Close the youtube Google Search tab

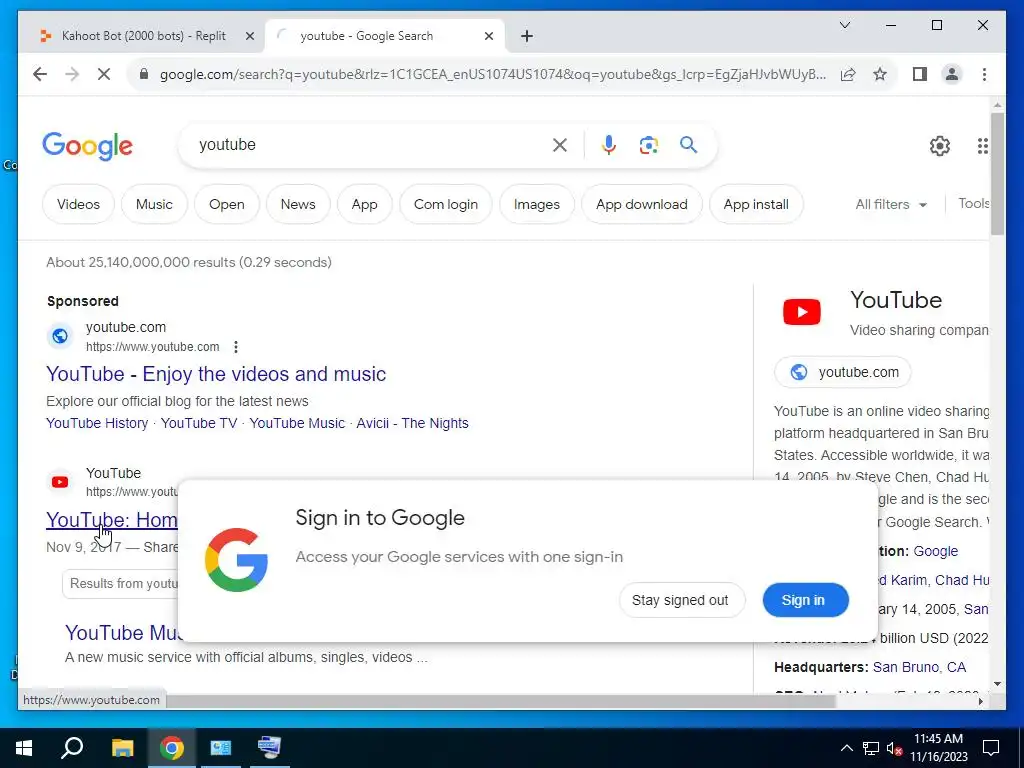coord(488,36)
